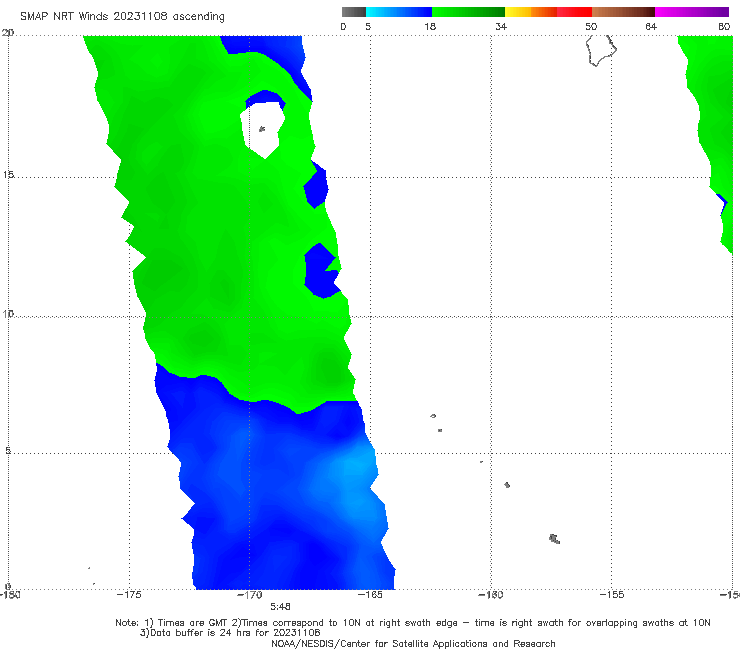740x650 pixels.
Task: Click the largest island mark near 2N, -157
Action: tap(555, 539)
